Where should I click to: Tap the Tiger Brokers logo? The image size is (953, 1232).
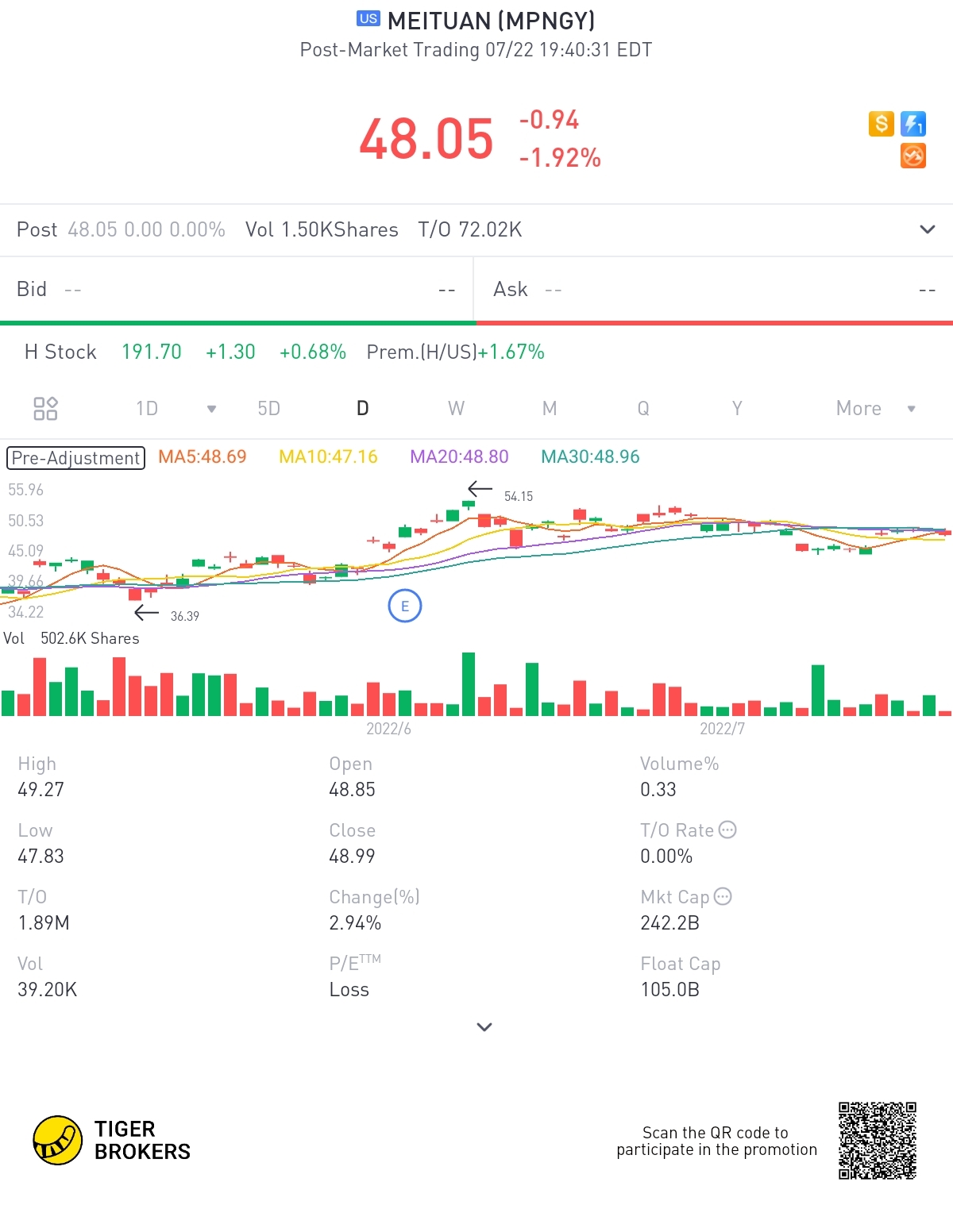[x=112, y=1141]
